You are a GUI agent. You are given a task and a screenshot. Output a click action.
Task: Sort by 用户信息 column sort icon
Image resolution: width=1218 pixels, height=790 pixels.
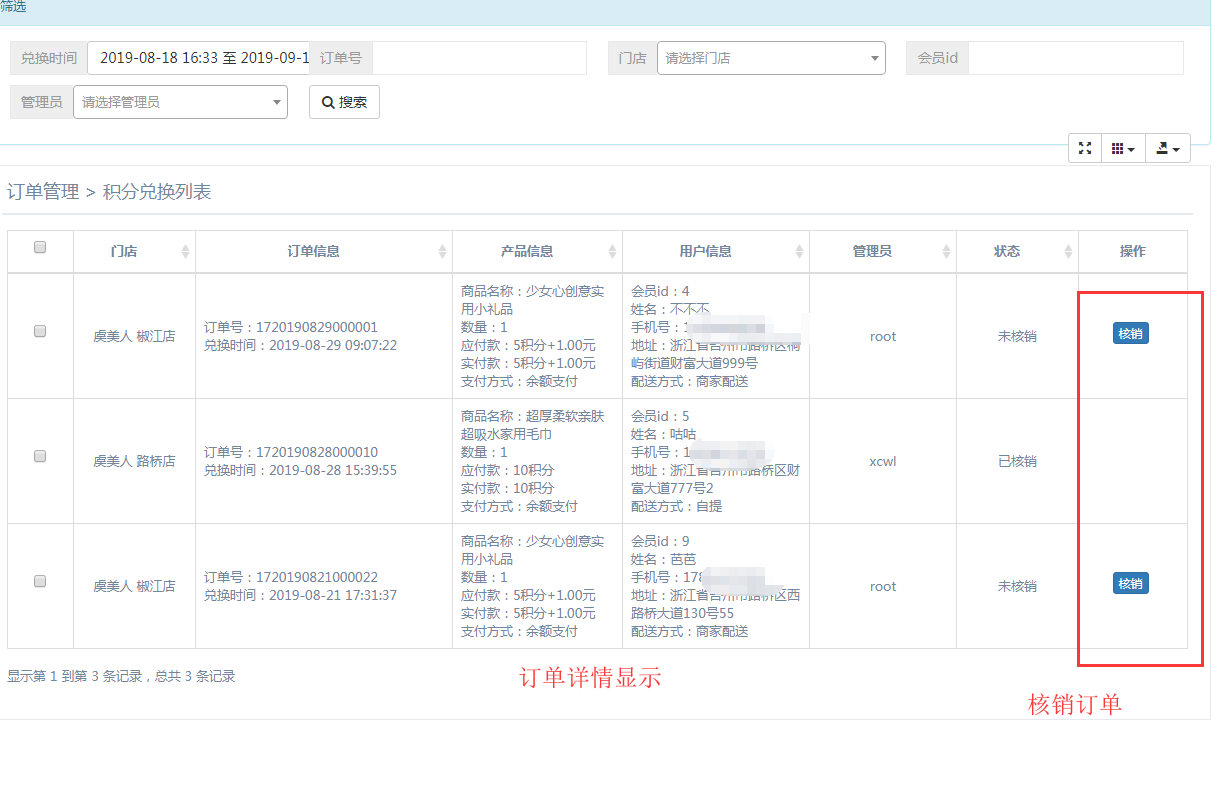[x=799, y=252]
